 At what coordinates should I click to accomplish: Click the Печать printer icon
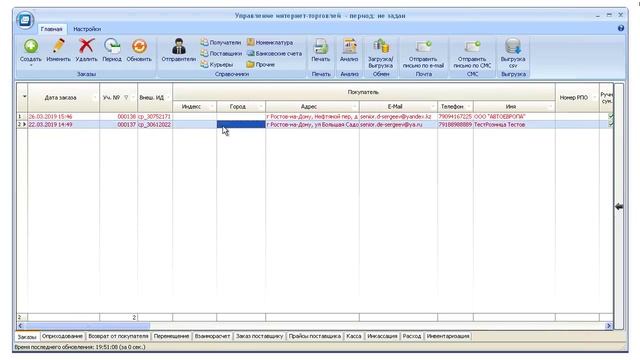pos(321,47)
